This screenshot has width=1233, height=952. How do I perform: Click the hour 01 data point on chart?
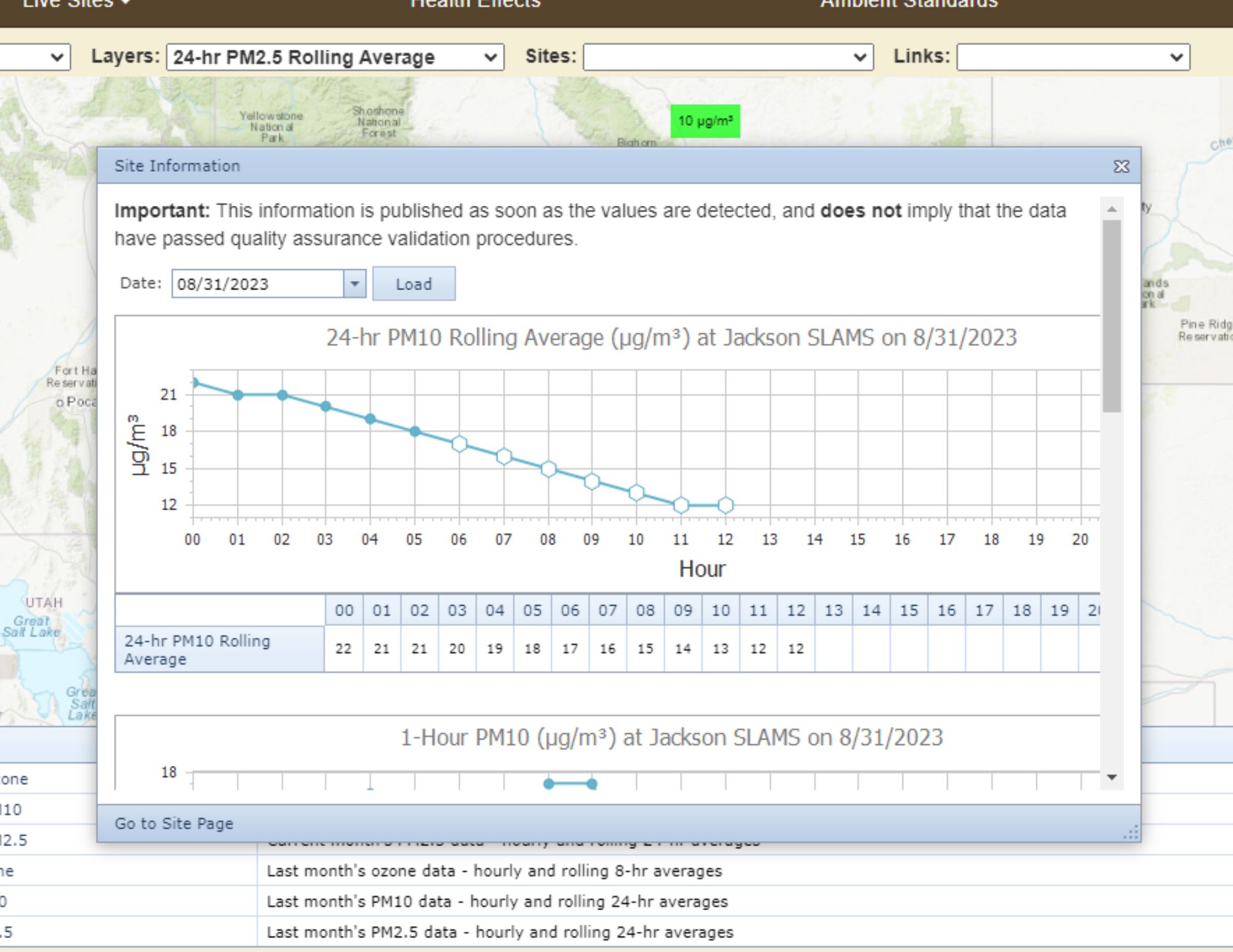click(x=238, y=395)
